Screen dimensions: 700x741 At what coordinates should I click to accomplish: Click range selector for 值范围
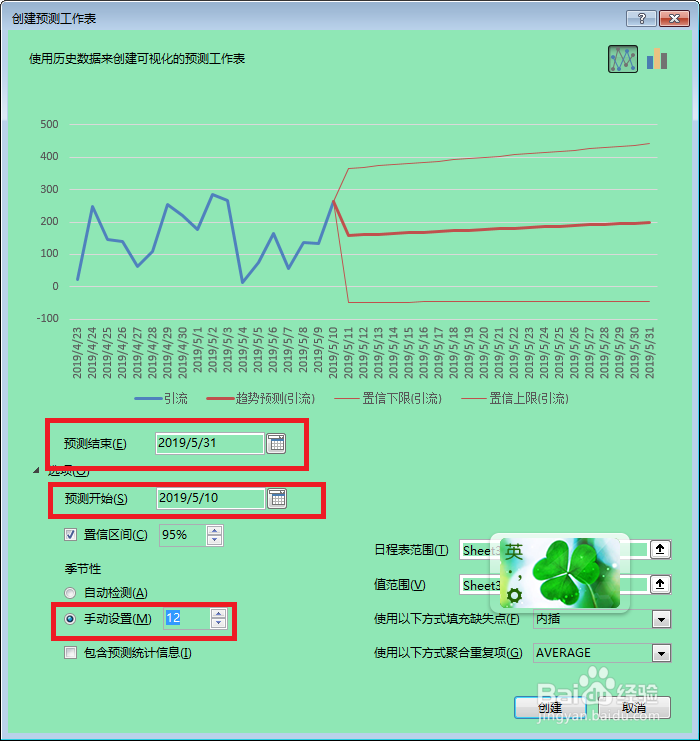660,585
